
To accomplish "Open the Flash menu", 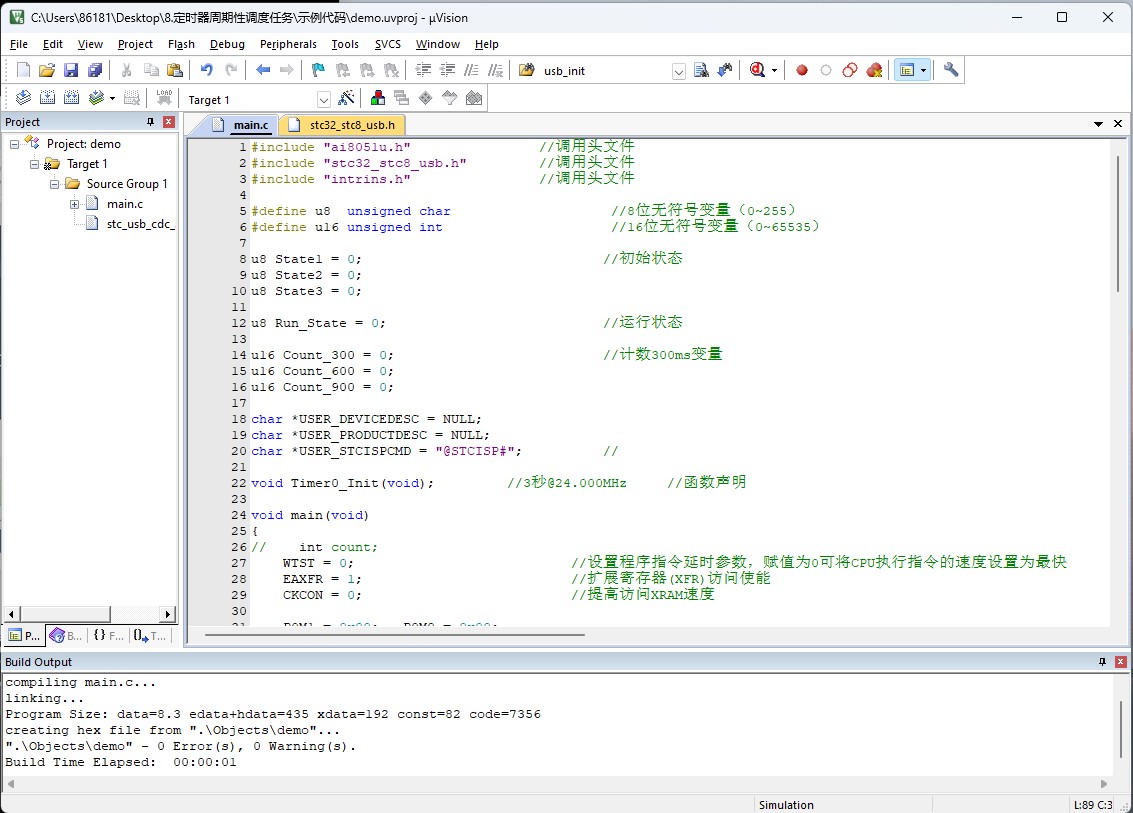I will (181, 44).
